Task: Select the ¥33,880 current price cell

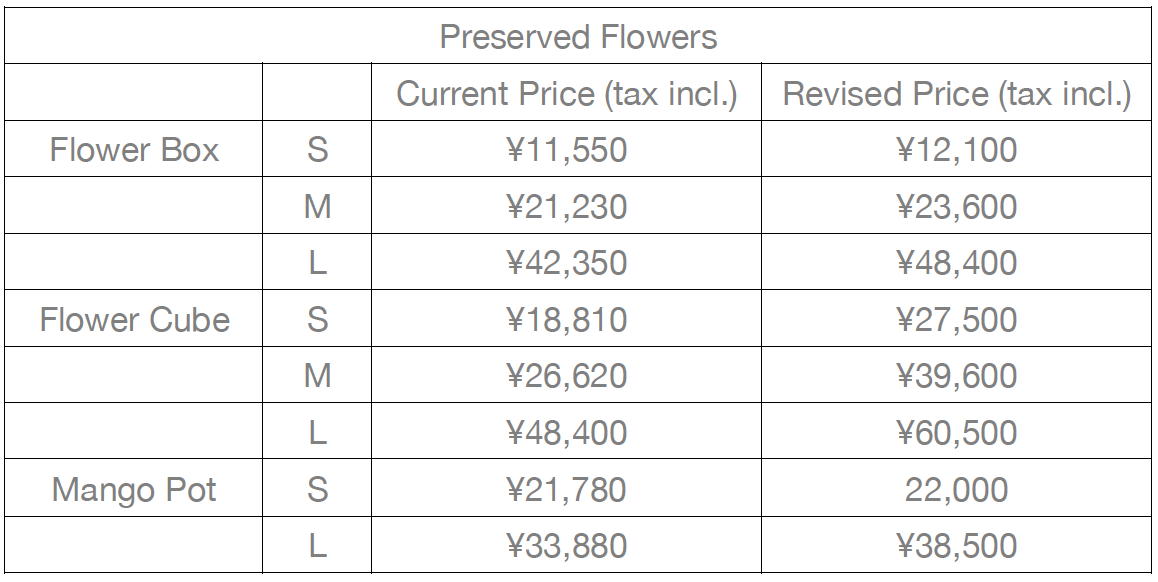Action: click(566, 546)
